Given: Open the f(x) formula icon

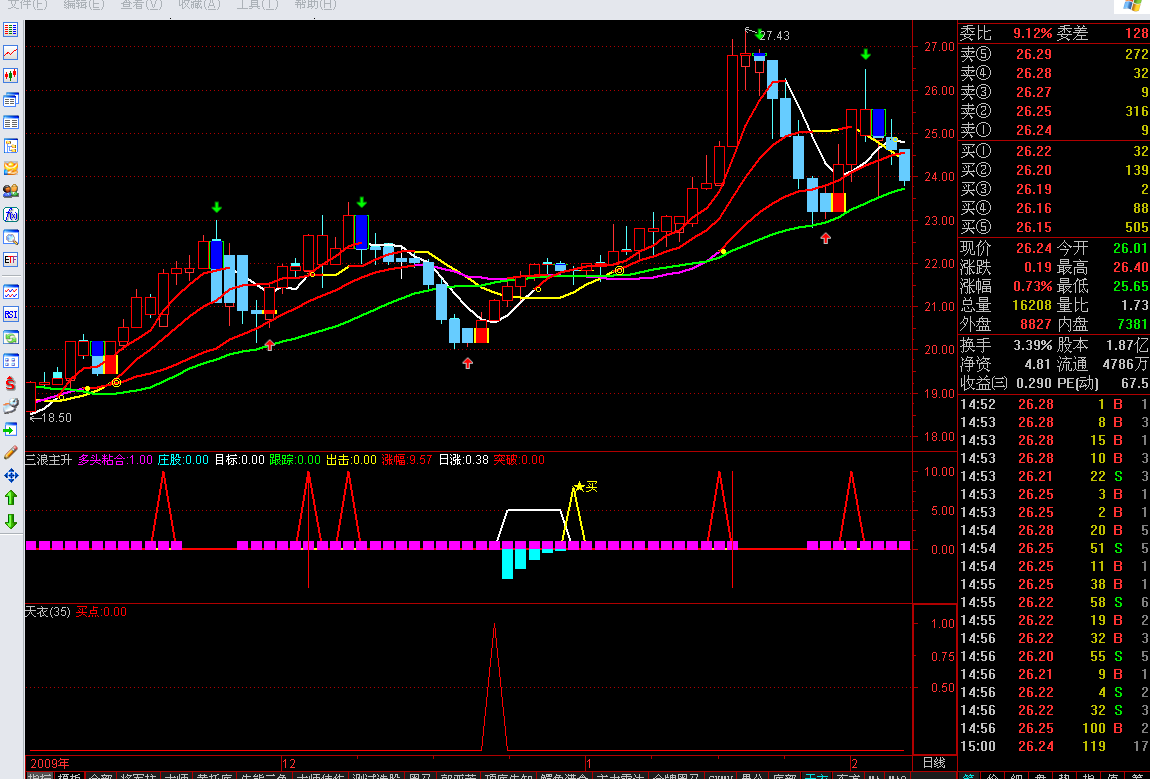Looking at the screenshot, I should (x=10, y=214).
